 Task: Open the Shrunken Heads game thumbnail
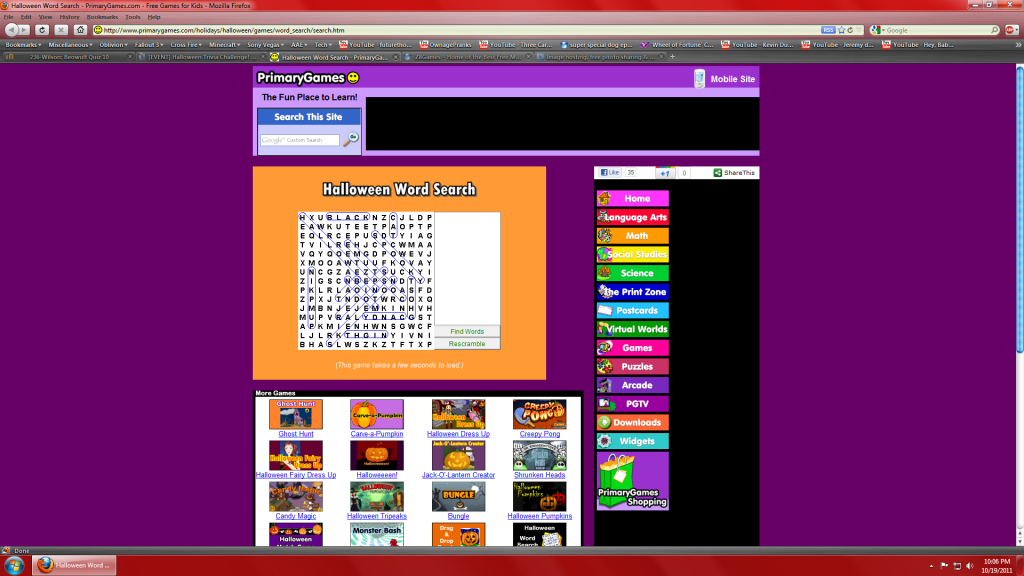(x=539, y=456)
